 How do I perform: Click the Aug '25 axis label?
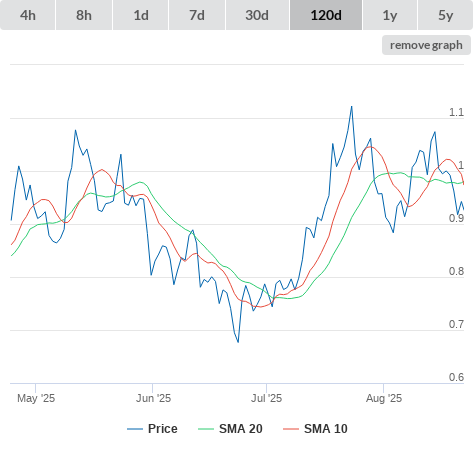tap(384, 398)
